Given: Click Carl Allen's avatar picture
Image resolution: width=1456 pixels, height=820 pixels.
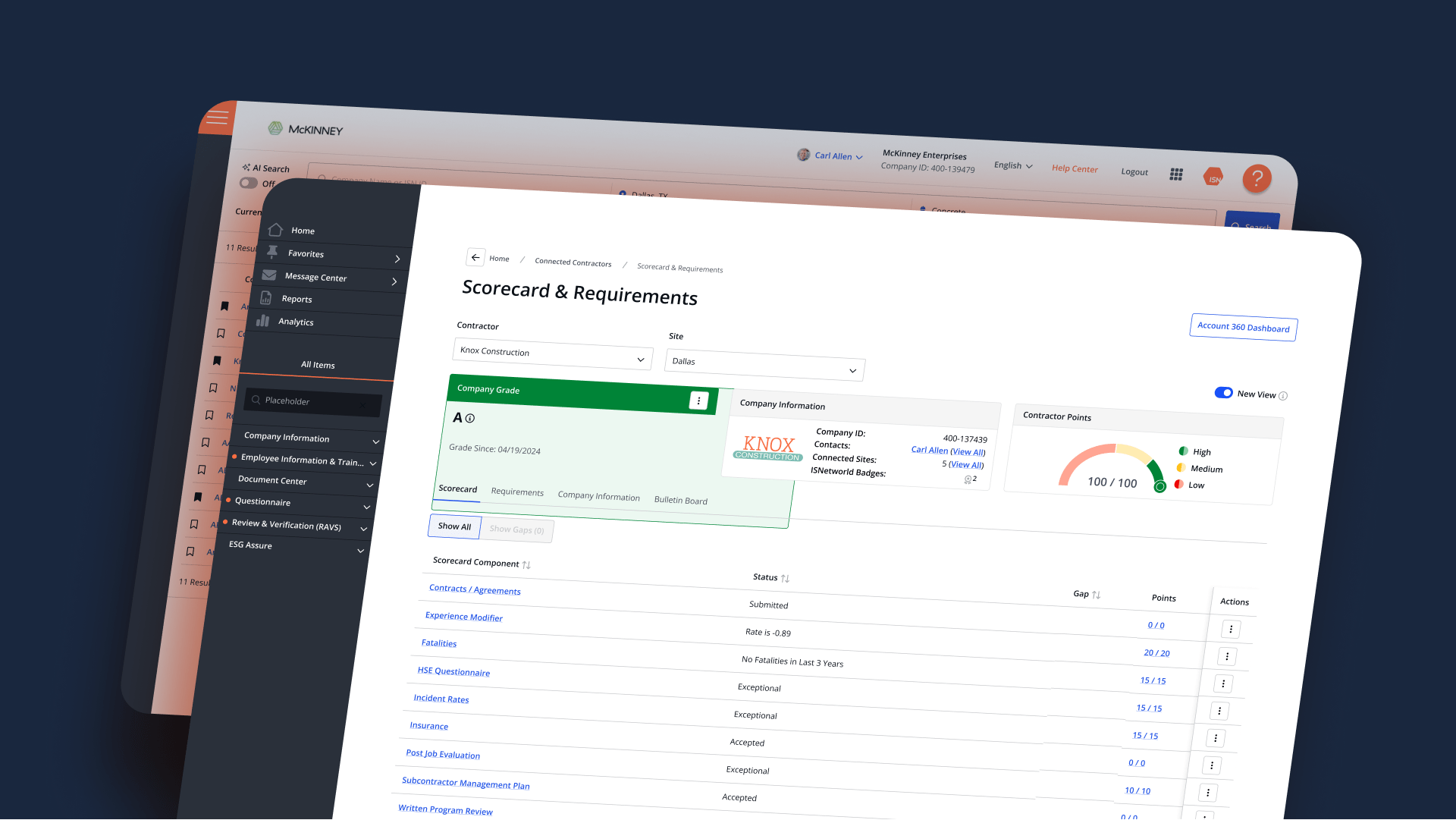Looking at the screenshot, I should (803, 155).
